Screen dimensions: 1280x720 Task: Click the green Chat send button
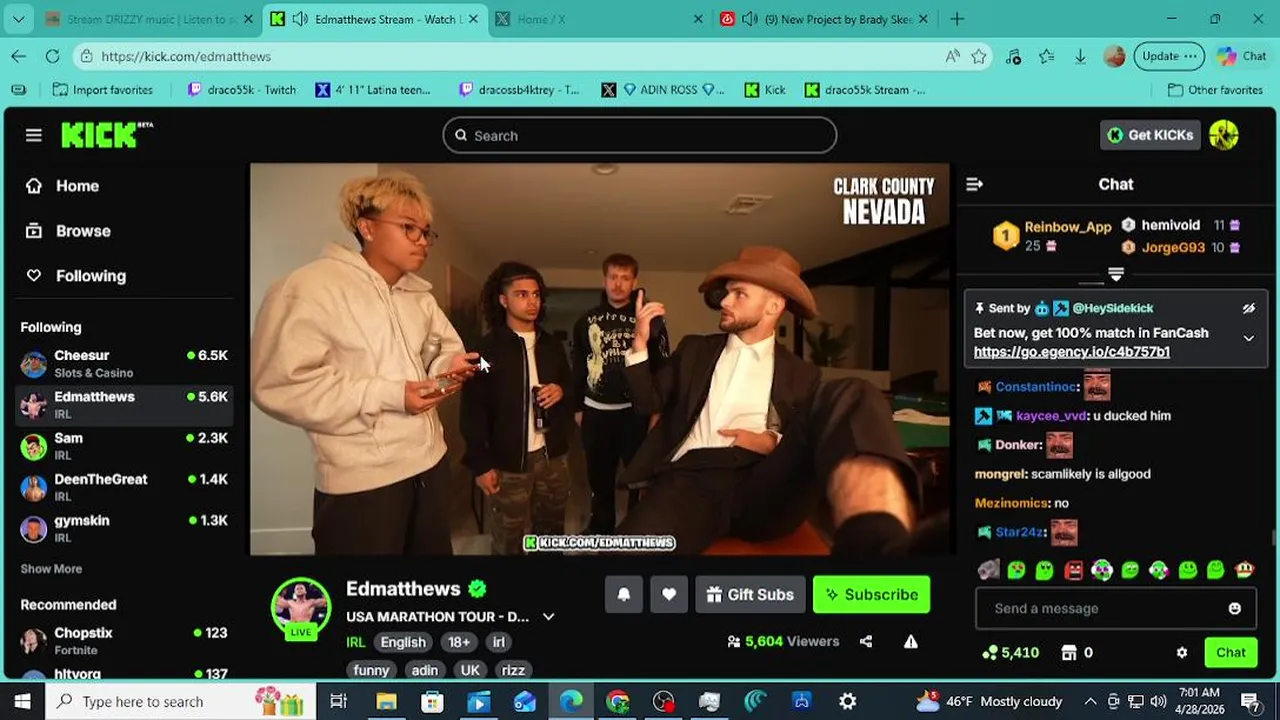pos(1230,653)
